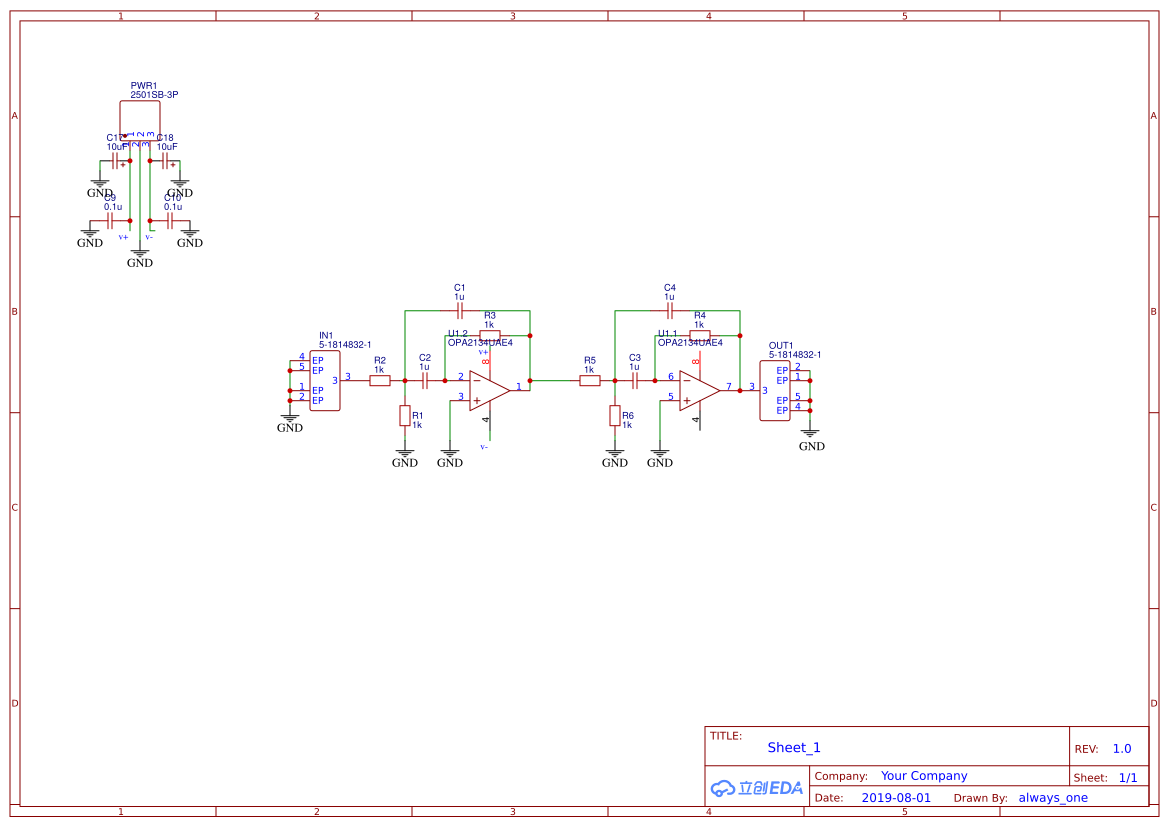Click the REV value '1.0'
This screenshot has height=827, width=1169.
click(x=1122, y=749)
